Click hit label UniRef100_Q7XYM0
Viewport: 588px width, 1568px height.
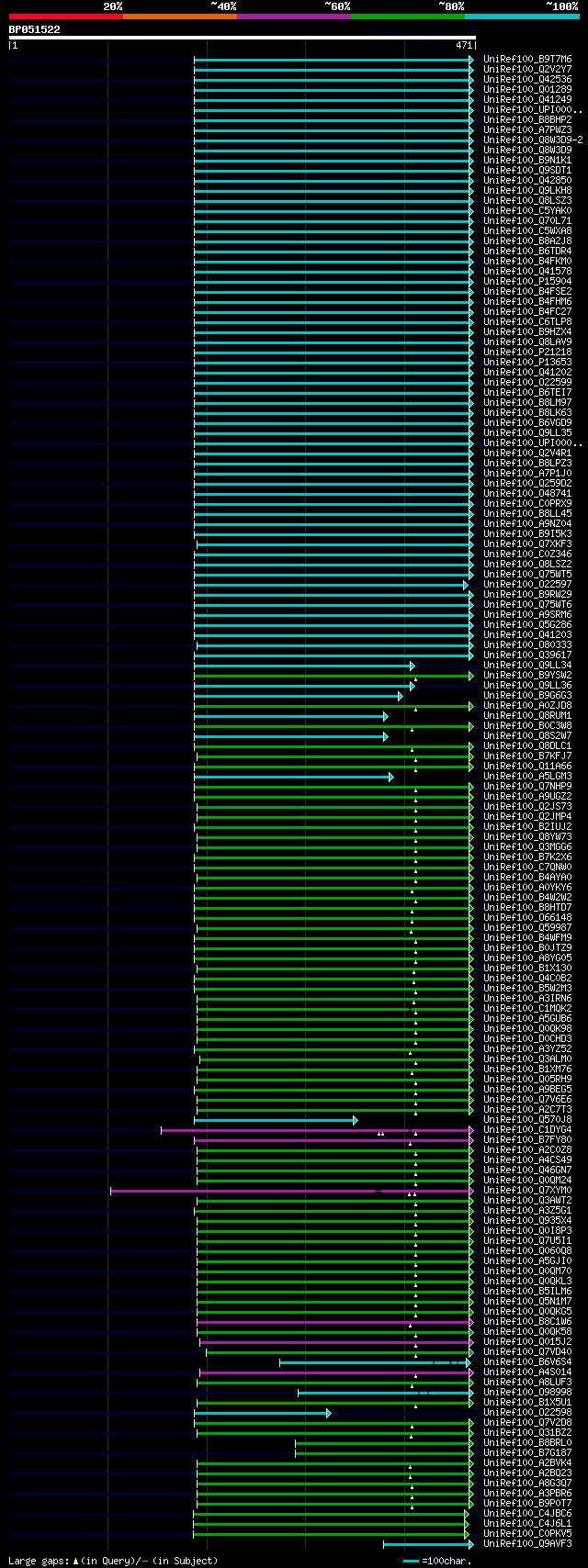pos(527,1190)
